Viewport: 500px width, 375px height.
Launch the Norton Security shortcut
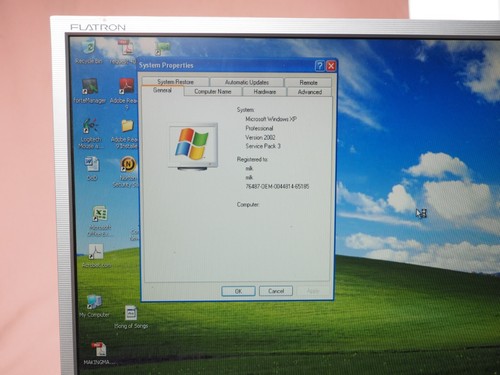pyautogui.click(x=127, y=172)
